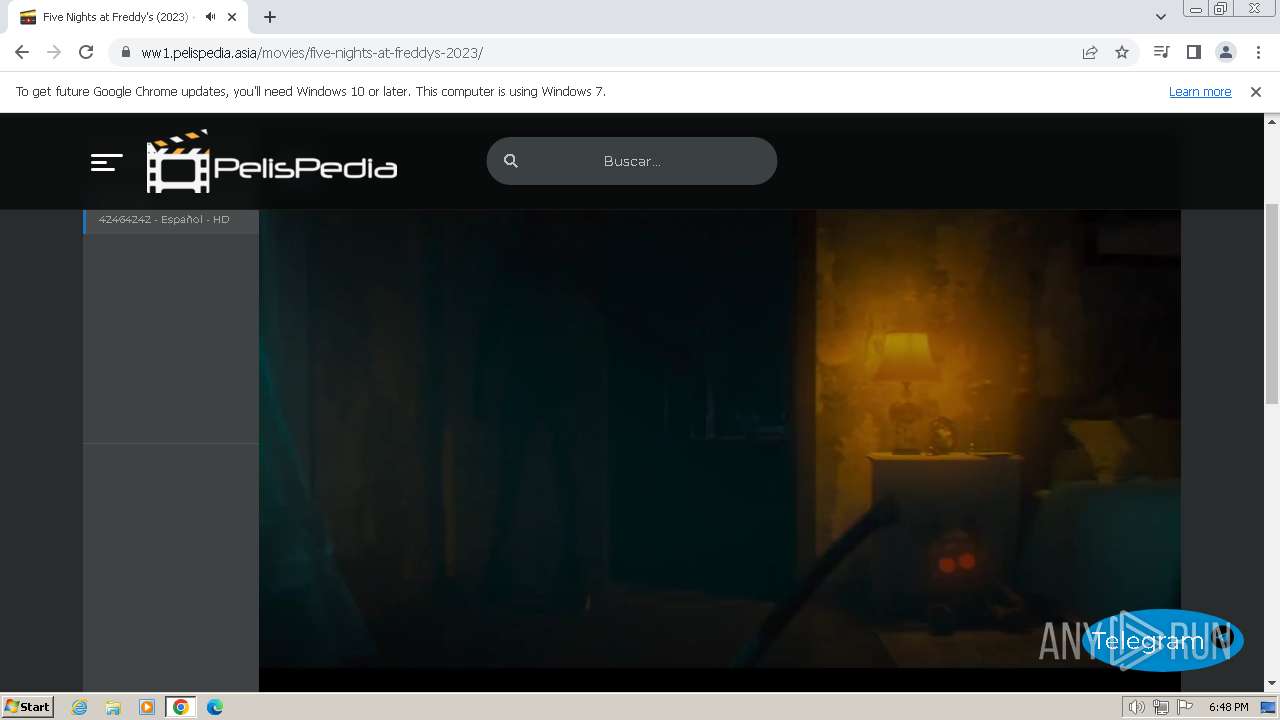Click the 6:48 PM clock

pyautogui.click(x=1228, y=707)
